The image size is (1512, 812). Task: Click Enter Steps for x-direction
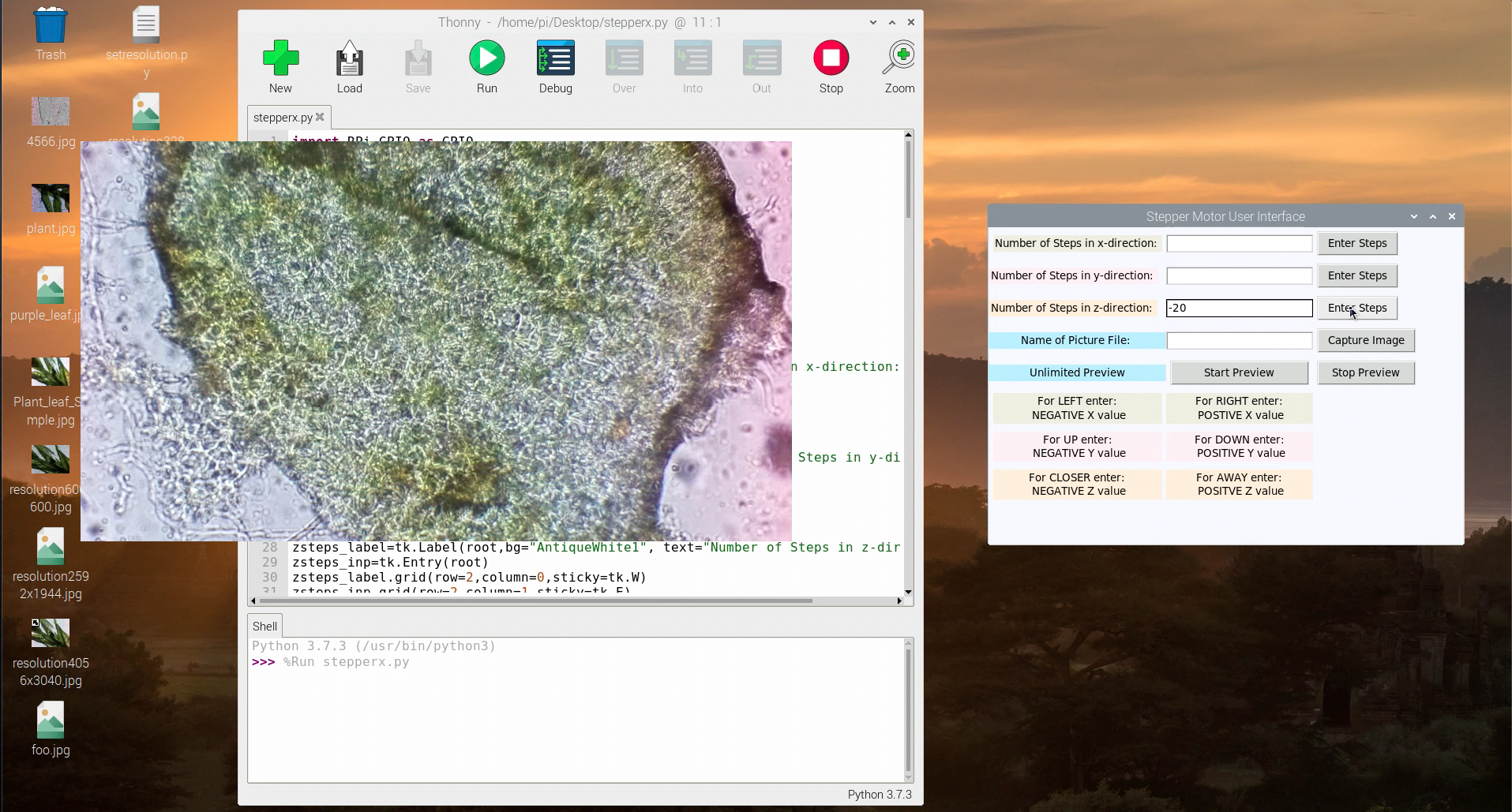pyautogui.click(x=1357, y=243)
